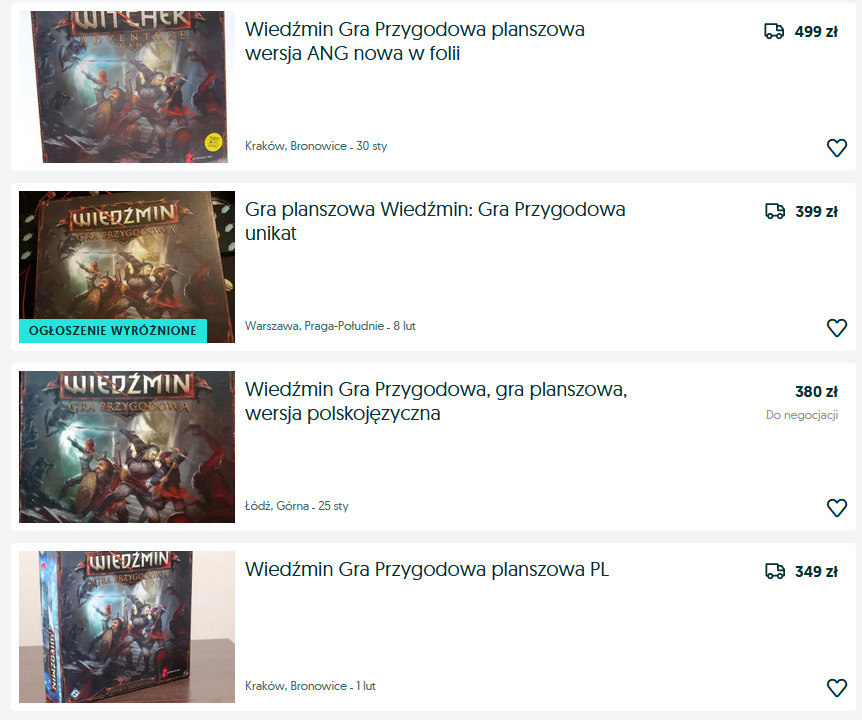Click 'Warszawa, Praga-Południe - 8 lut' location text
Image resolution: width=862 pixels, height=720 pixels.
(330, 326)
